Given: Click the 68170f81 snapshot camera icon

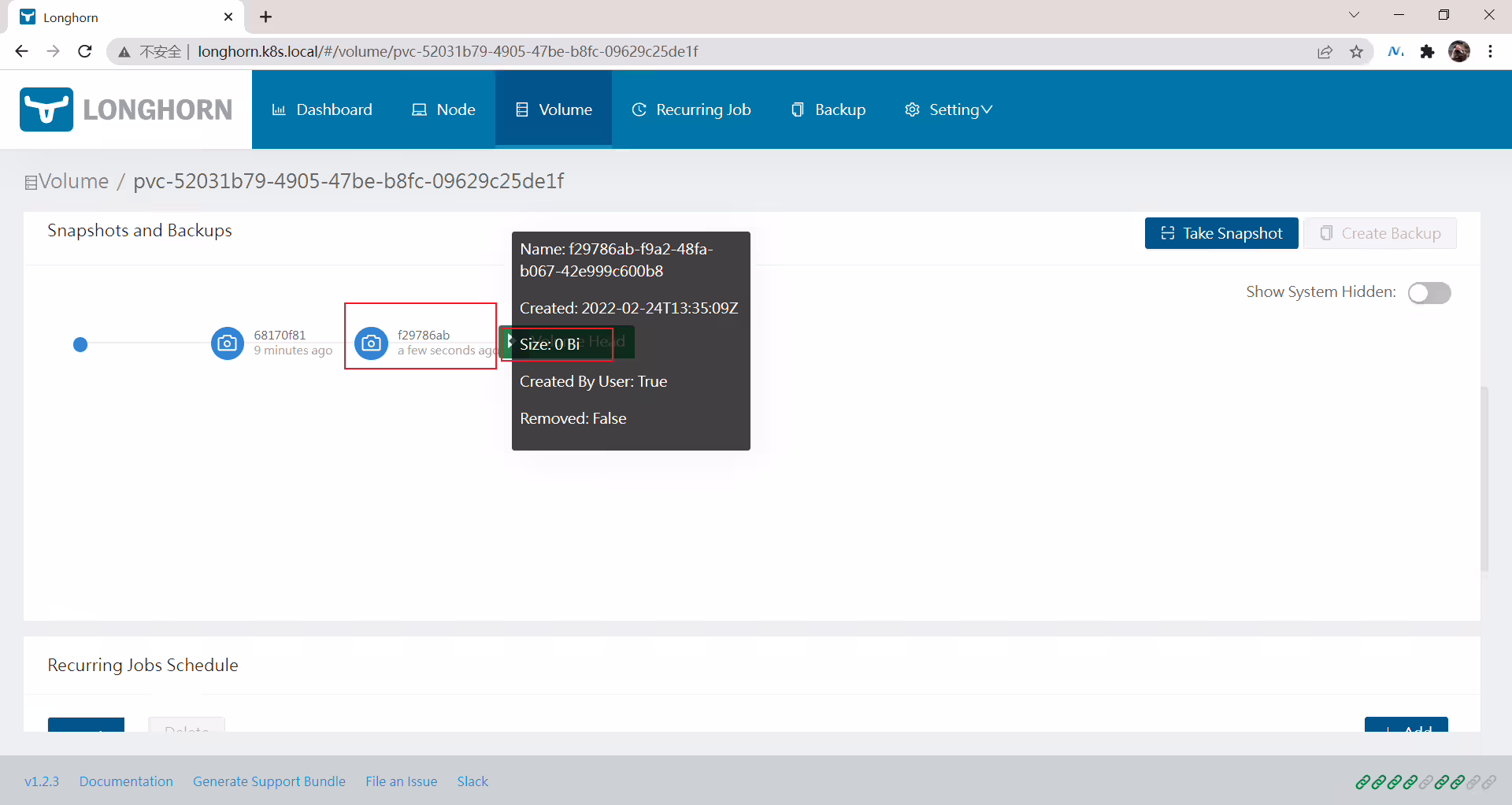Looking at the screenshot, I should [x=227, y=343].
